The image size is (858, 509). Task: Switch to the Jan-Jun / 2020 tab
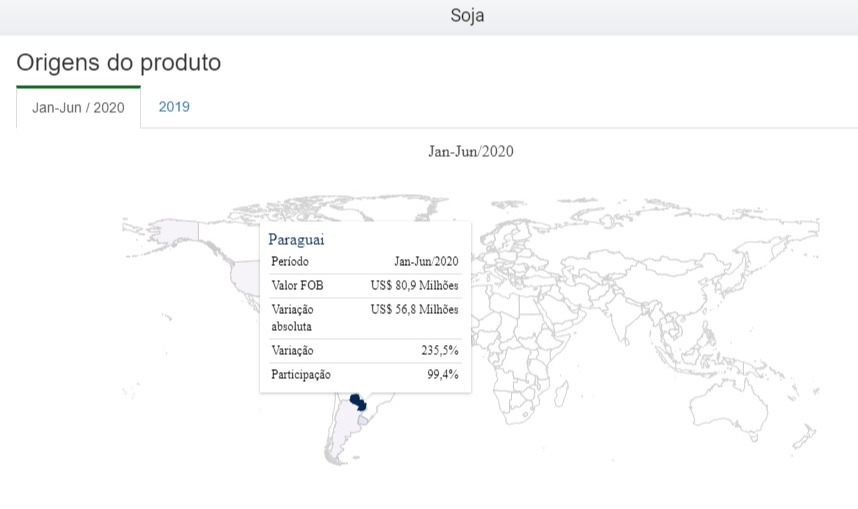click(78, 108)
